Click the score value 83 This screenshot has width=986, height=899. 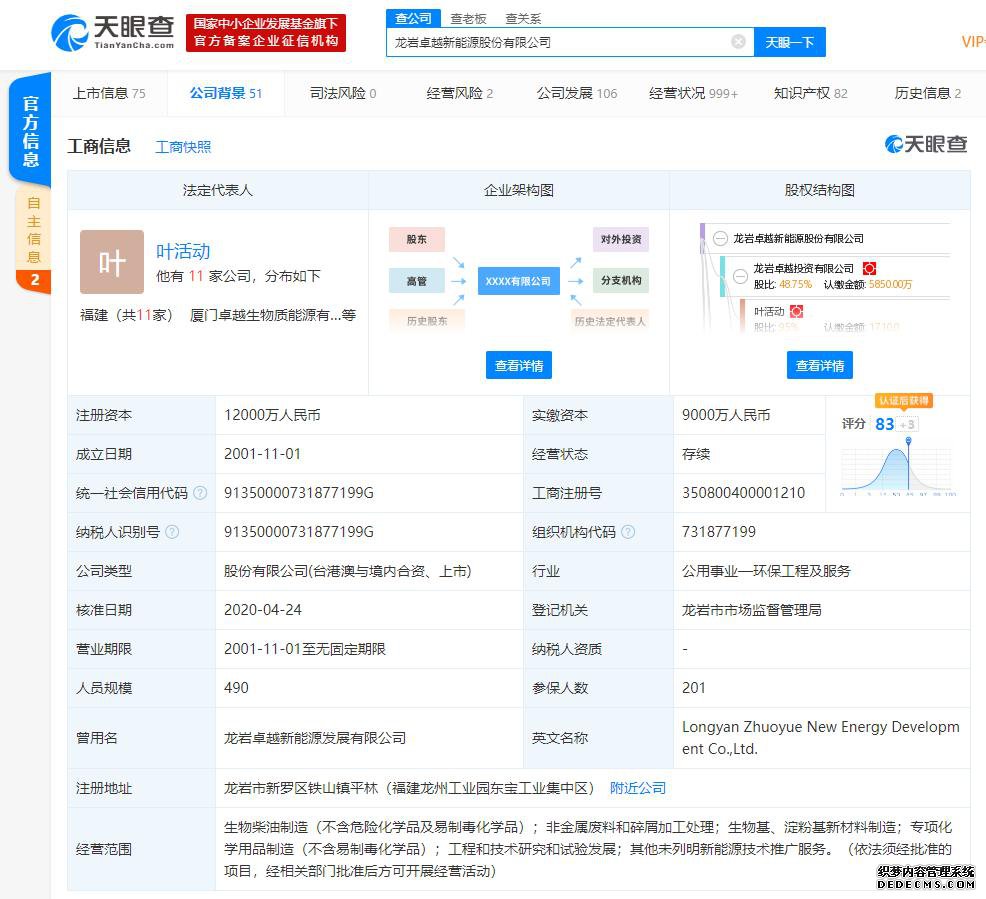(884, 424)
